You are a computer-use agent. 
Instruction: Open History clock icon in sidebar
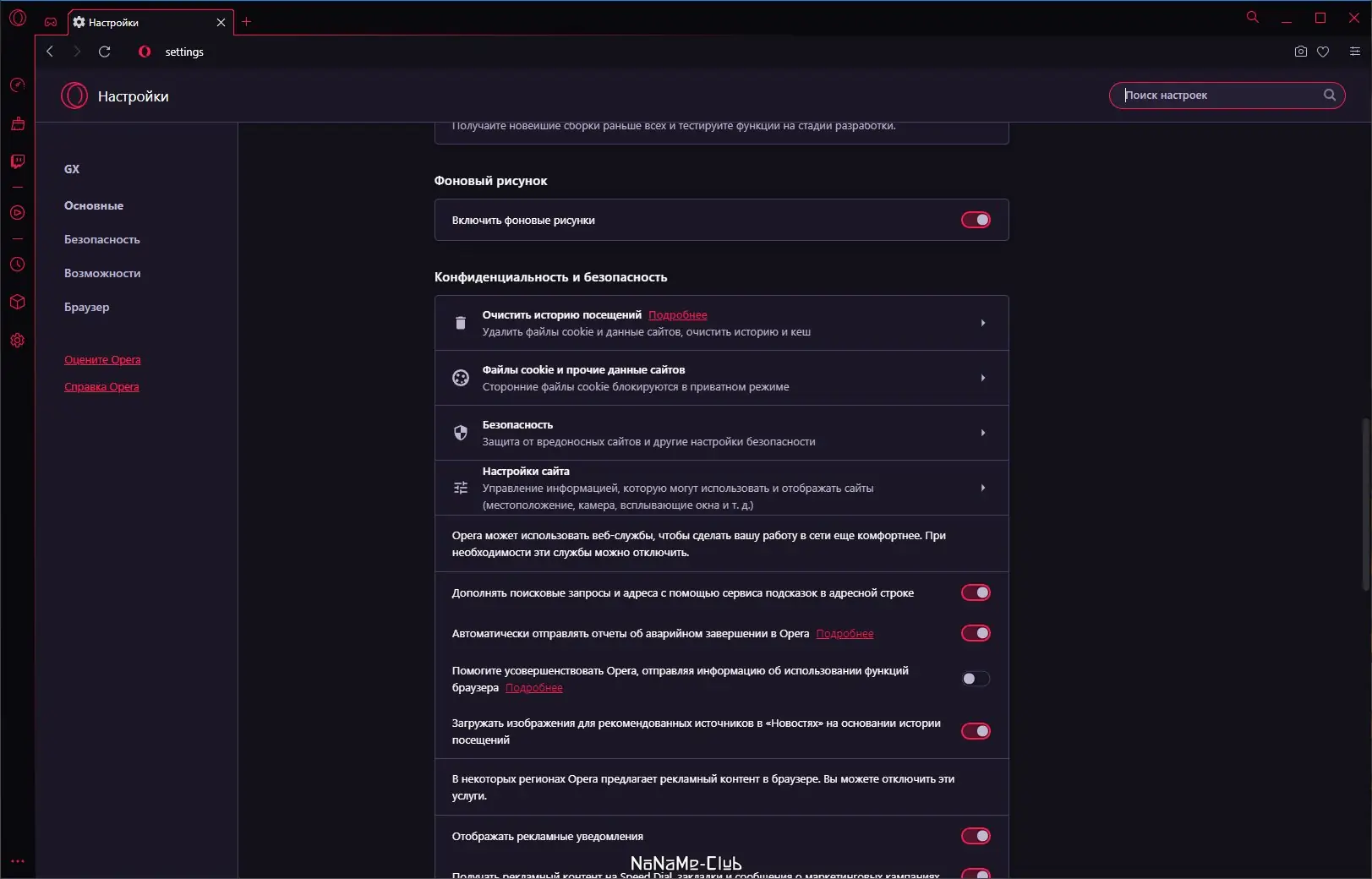(18, 265)
